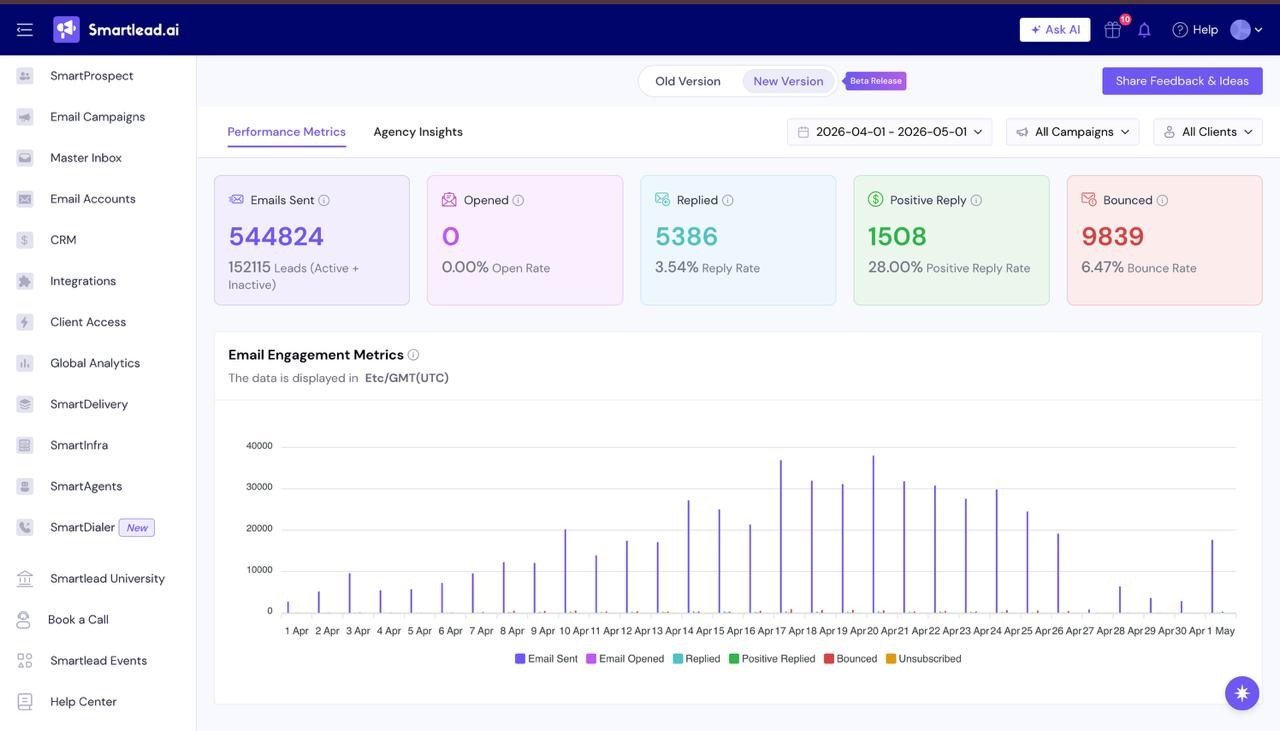The image size is (1280, 731).
Task: Open the notifications bell icon
Action: pyautogui.click(x=1144, y=30)
